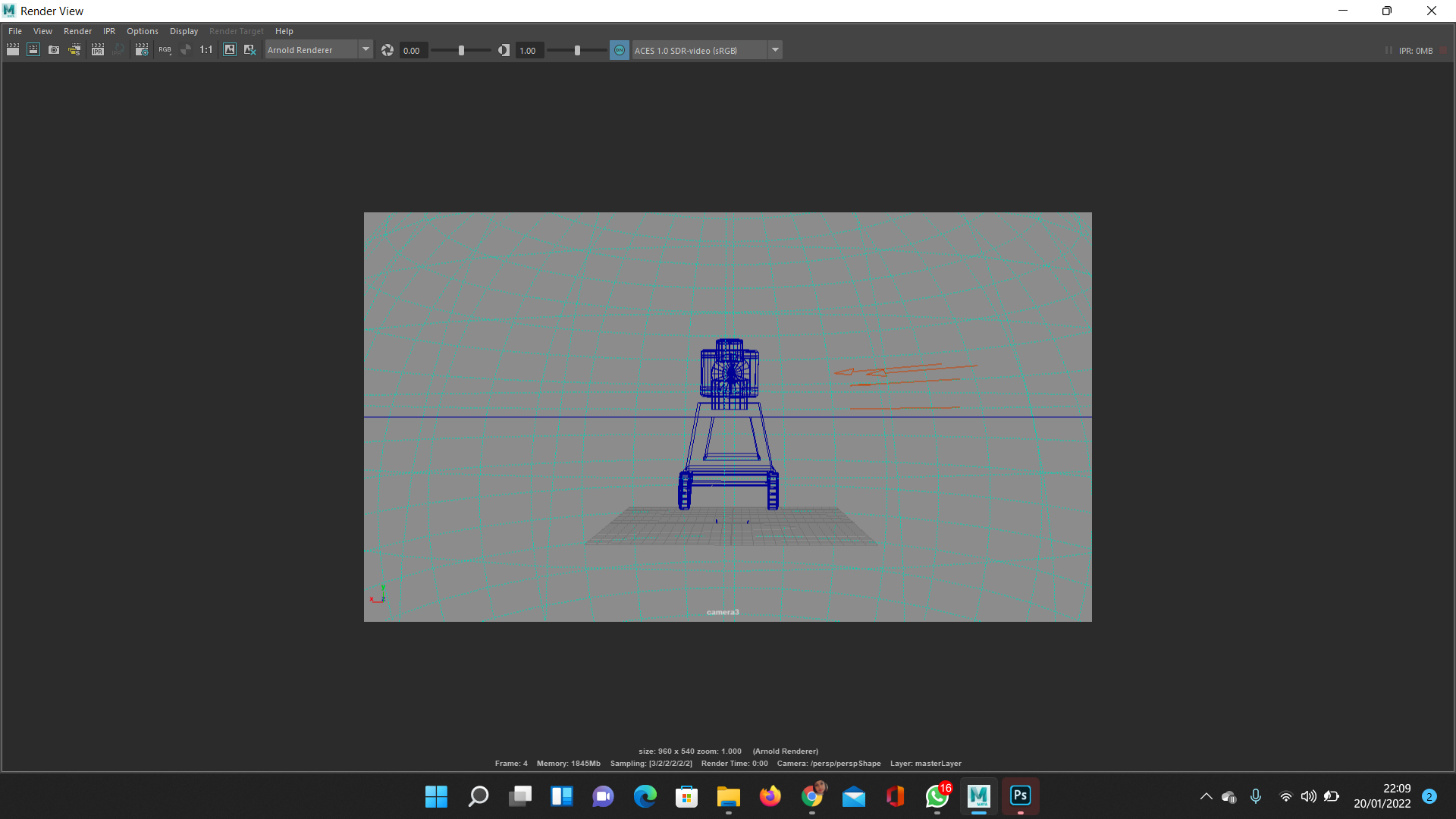Click the Keep Image icon

230,50
